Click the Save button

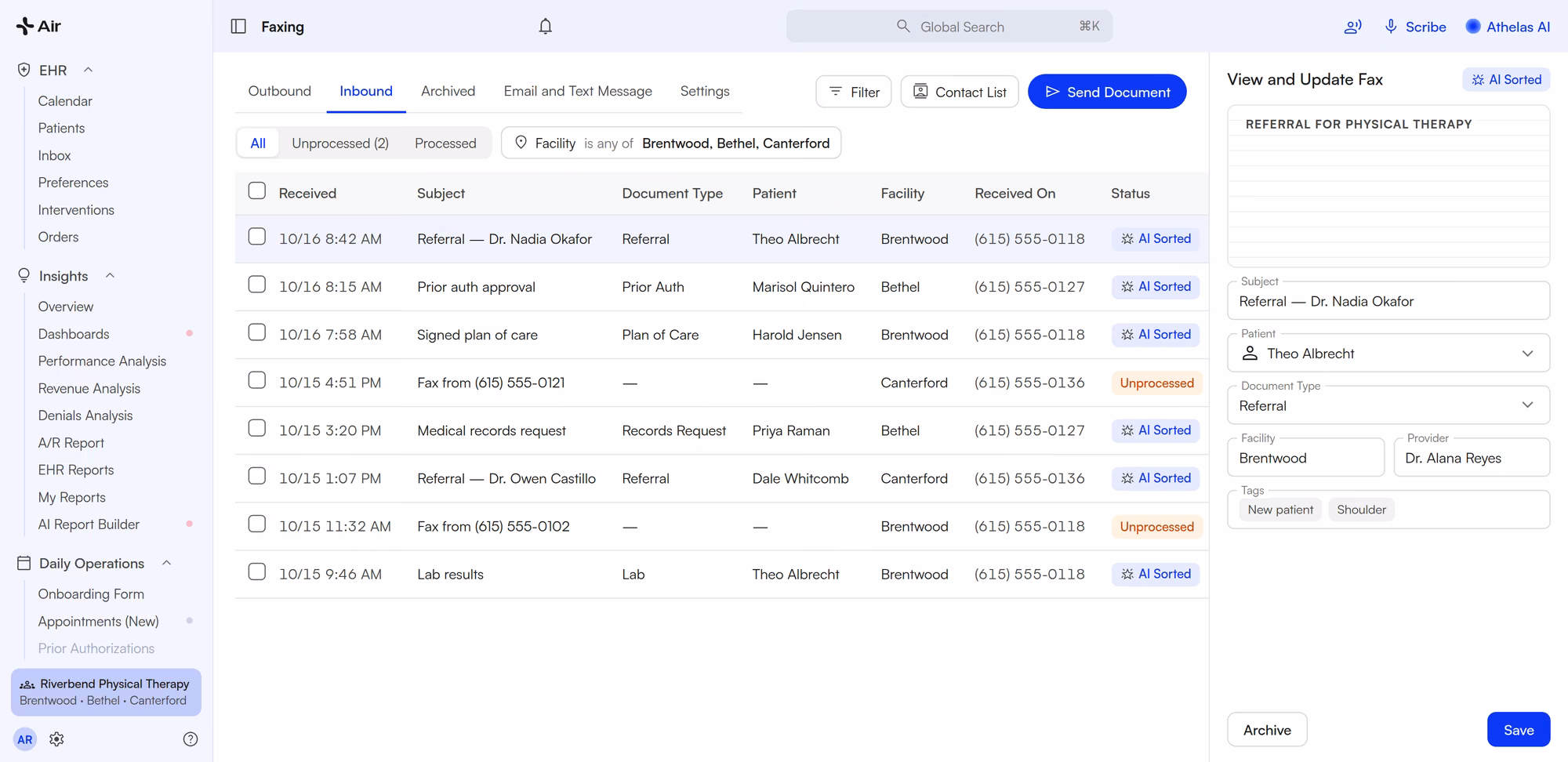[1519, 730]
